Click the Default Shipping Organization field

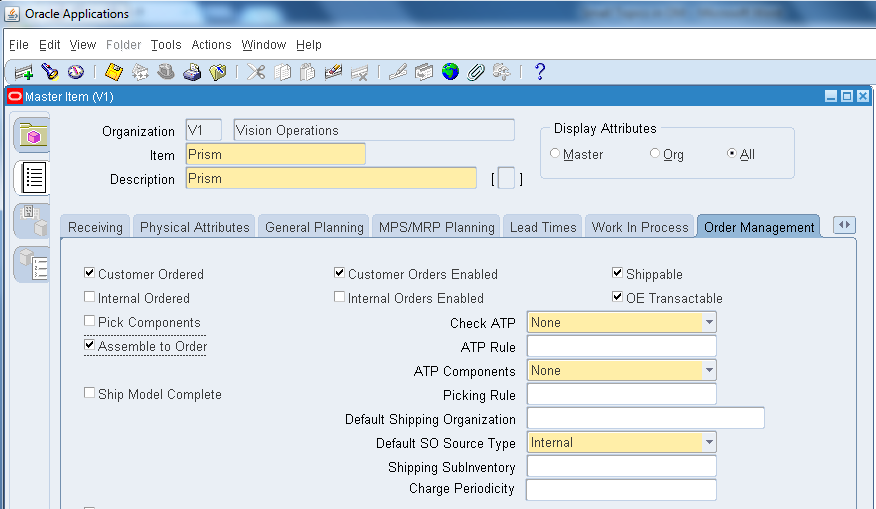coord(646,418)
